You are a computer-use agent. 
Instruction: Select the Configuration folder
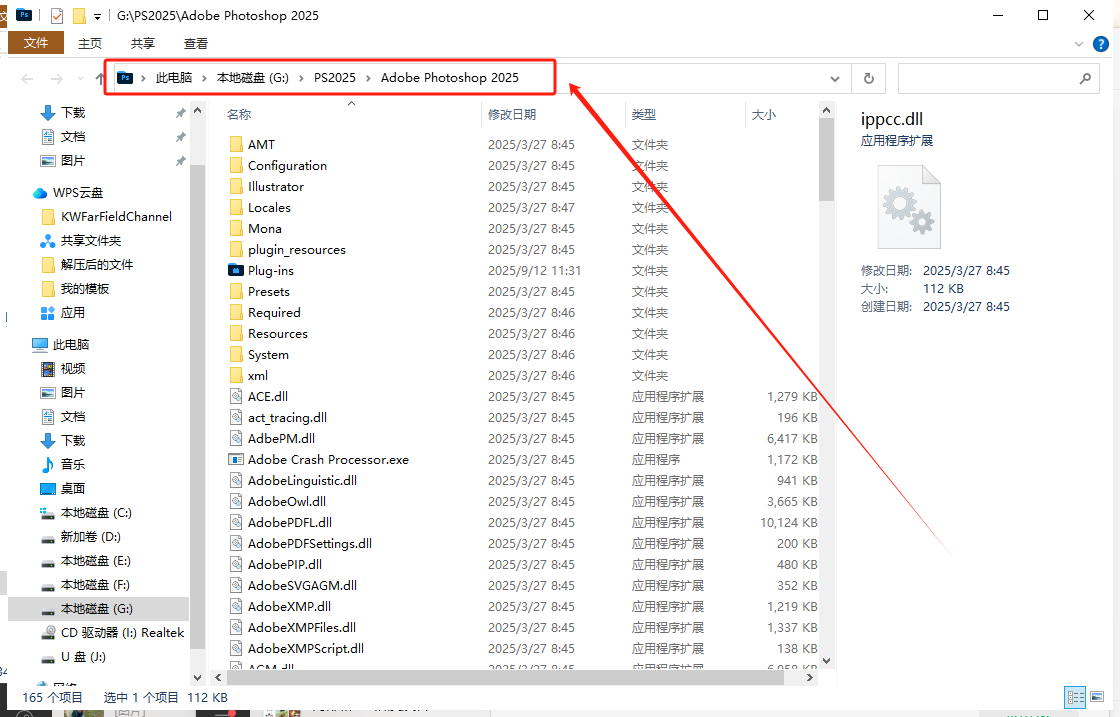(287, 166)
